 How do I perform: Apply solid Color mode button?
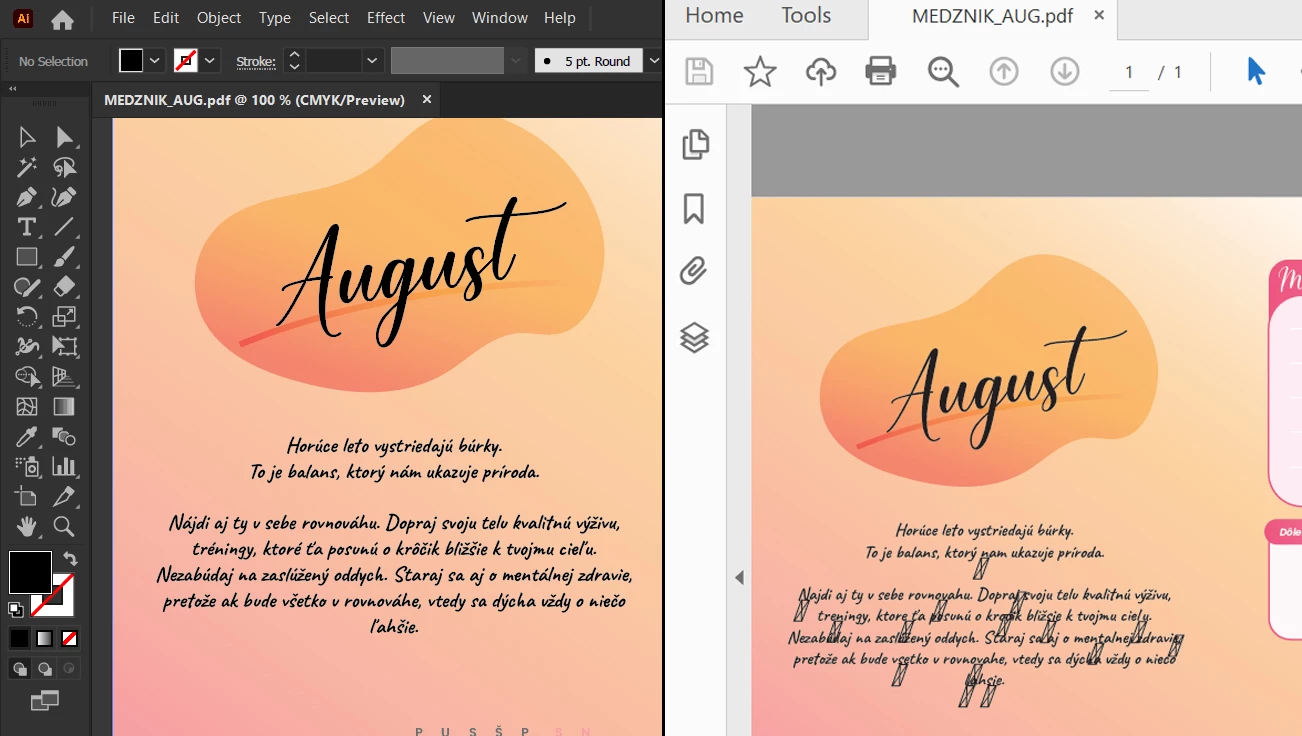(20, 638)
